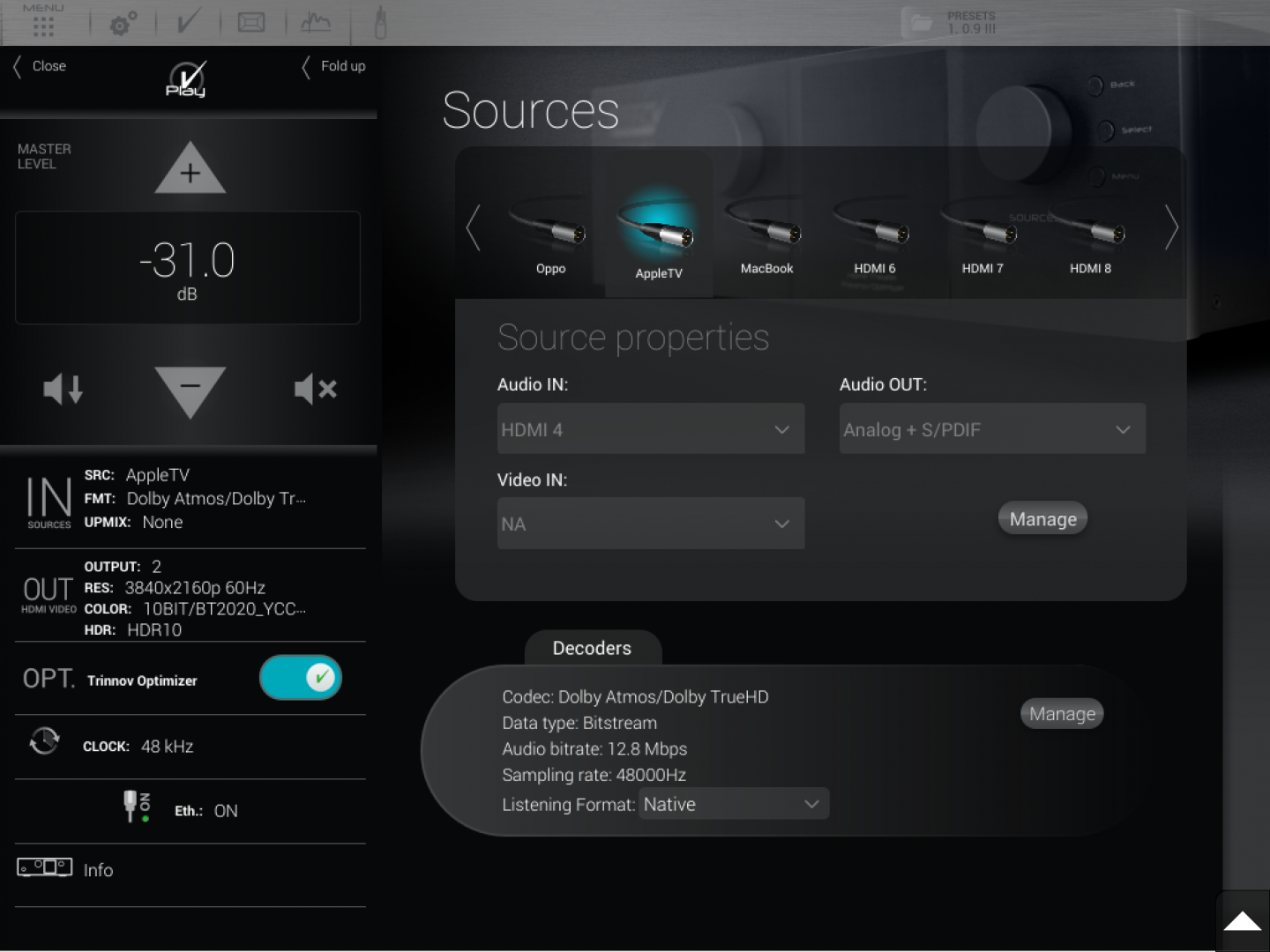Open the Menu grid icon
The width and height of the screenshot is (1270, 952).
pos(42,21)
